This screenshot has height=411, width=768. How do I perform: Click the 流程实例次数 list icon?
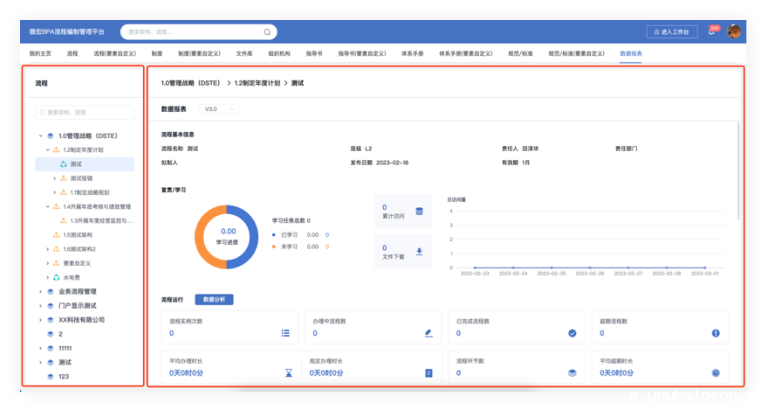pyautogui.click(x=285, y=333)
